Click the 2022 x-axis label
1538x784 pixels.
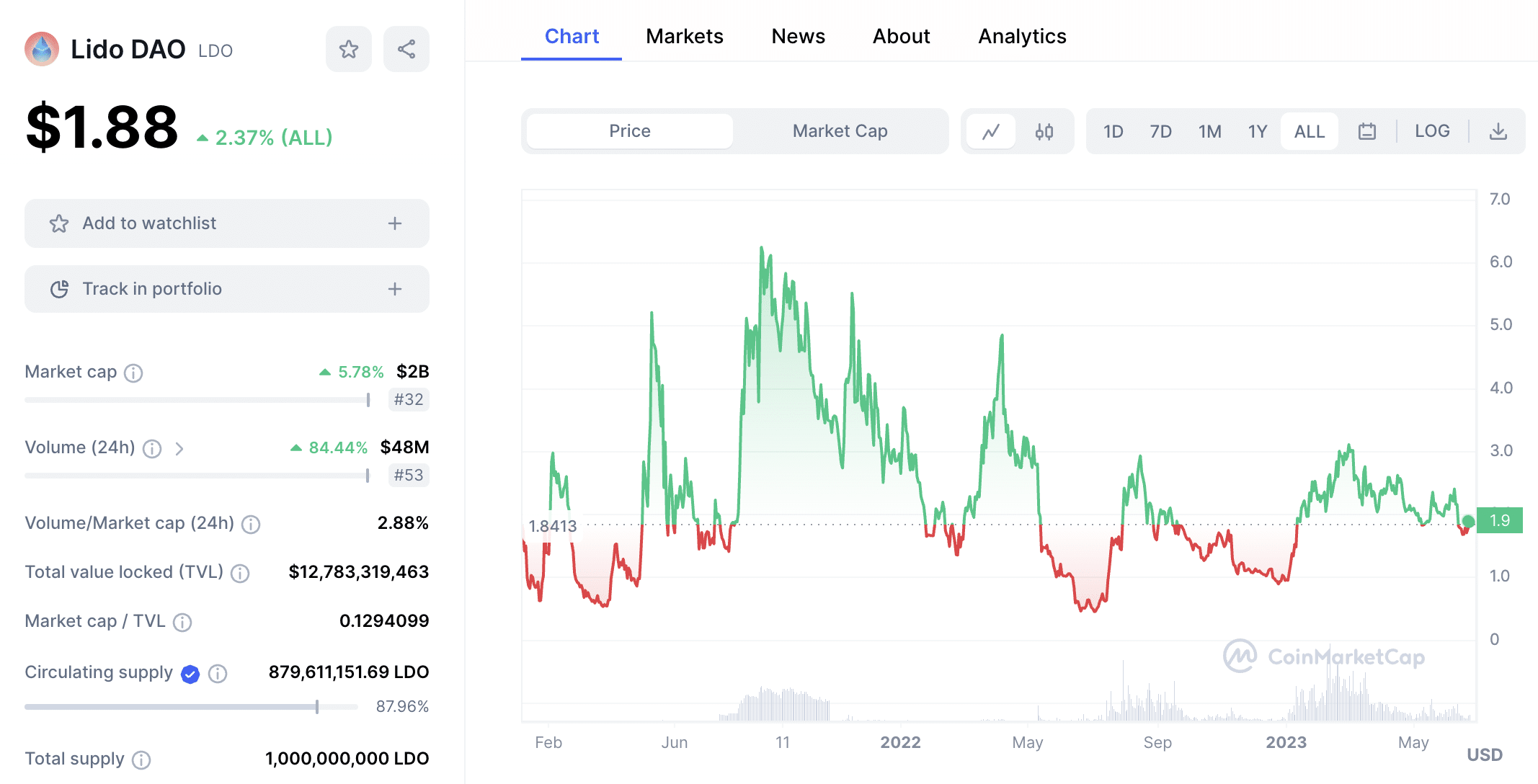coord(900,743)
